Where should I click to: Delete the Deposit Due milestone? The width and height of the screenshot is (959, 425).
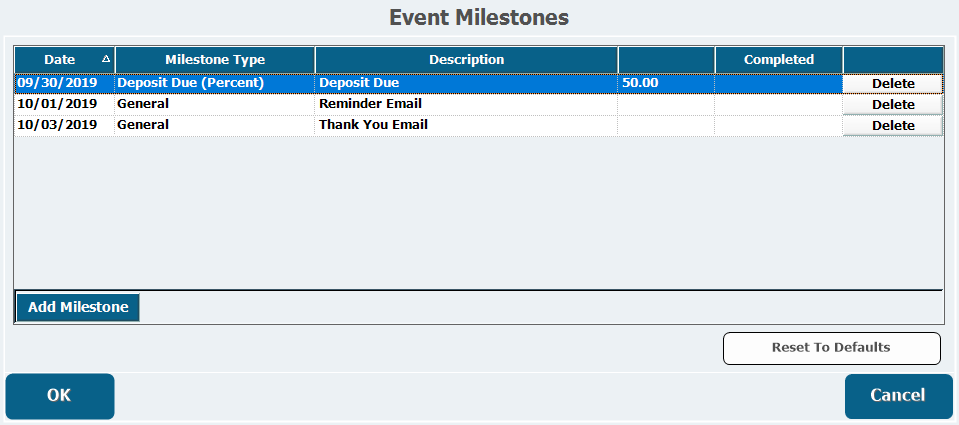(892, 84)
